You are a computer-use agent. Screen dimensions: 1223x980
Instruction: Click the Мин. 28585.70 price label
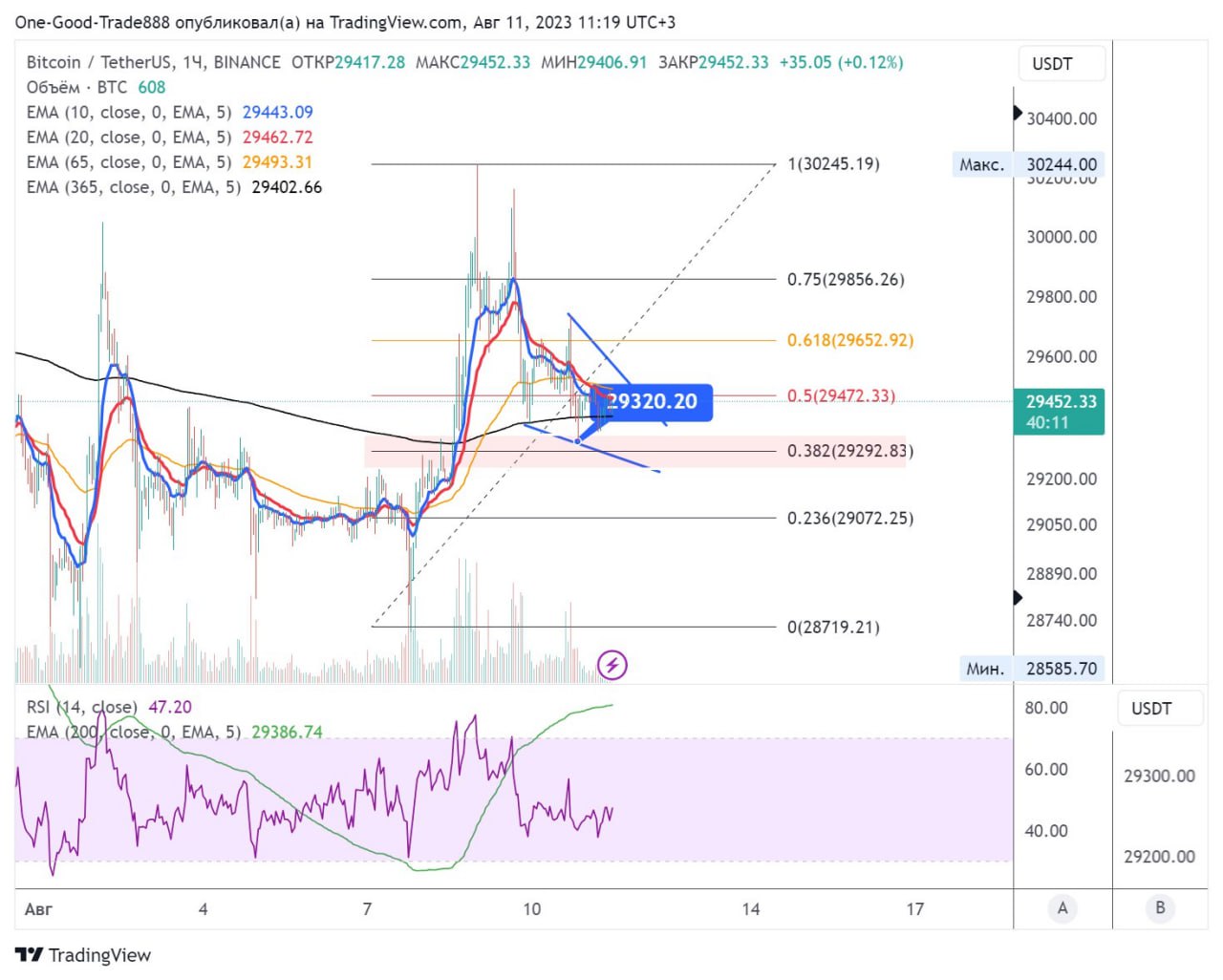[x=1032, y=669]
